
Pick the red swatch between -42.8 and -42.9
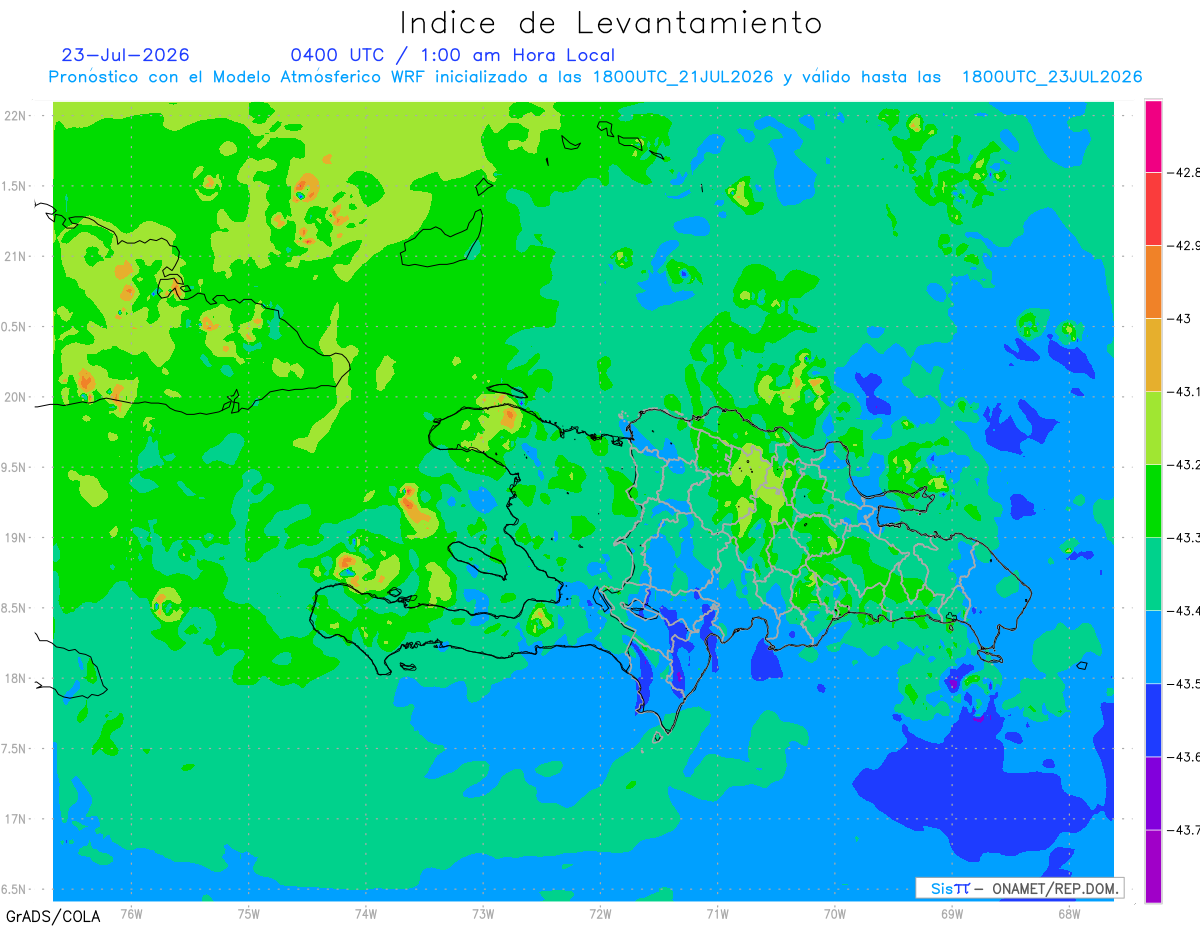(x=1153, y=208)
